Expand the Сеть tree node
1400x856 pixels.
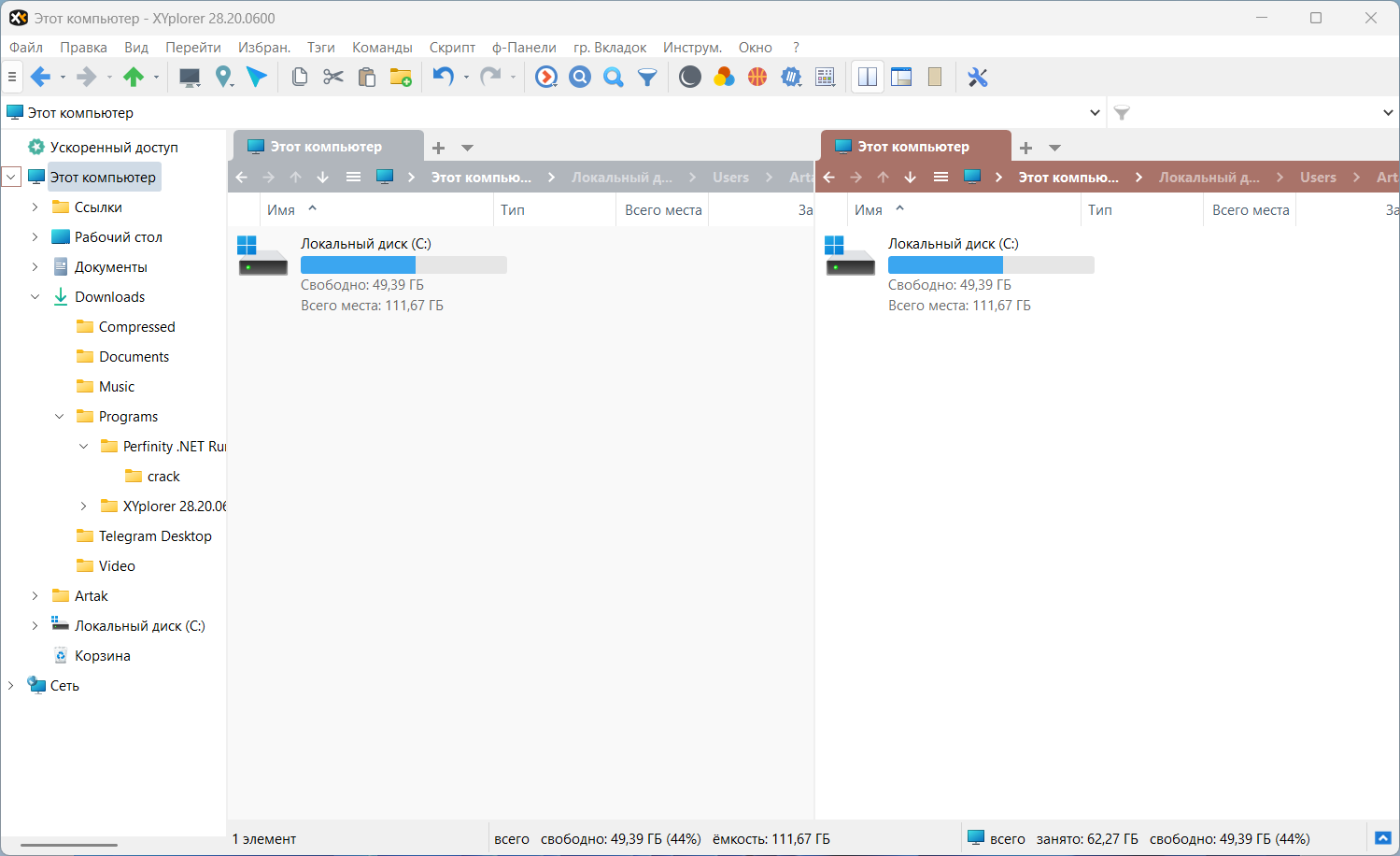pyautogui.click(x=11, y=686)
